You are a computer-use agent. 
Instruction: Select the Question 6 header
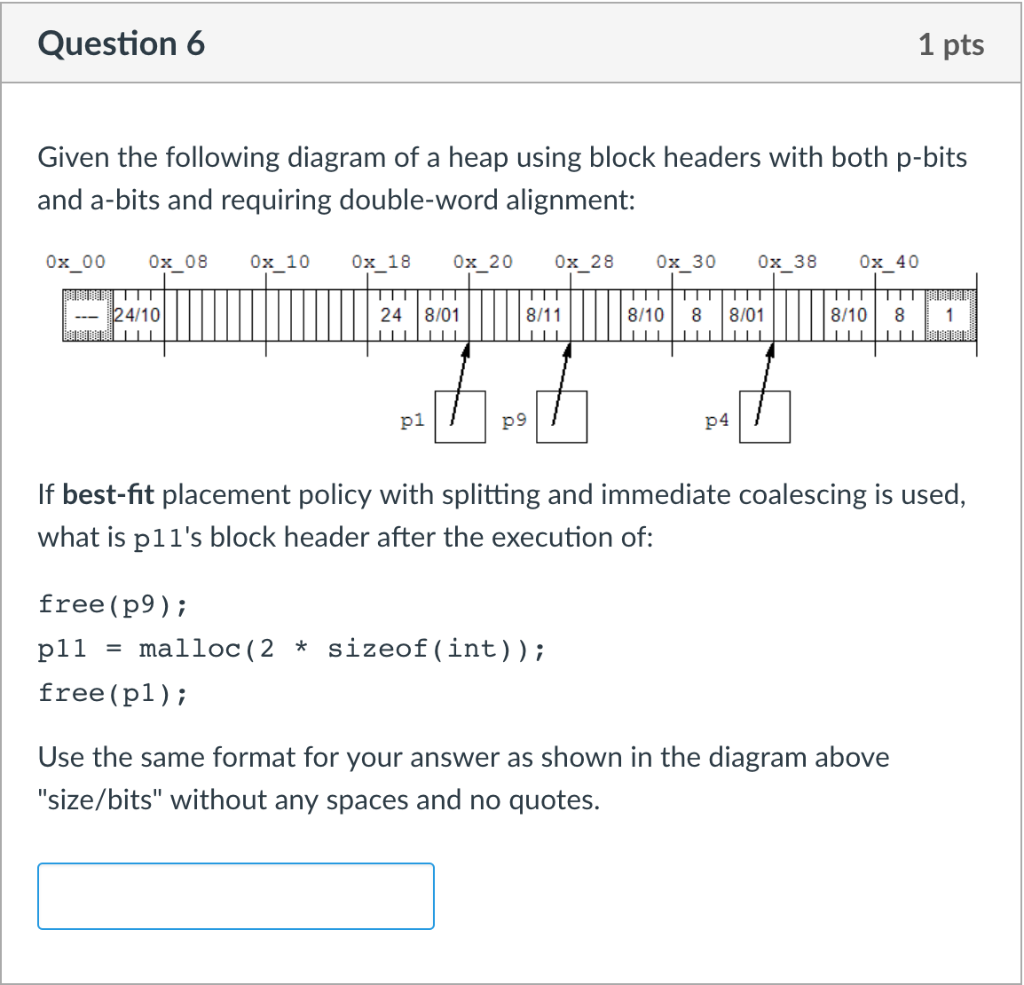(122, 43)
